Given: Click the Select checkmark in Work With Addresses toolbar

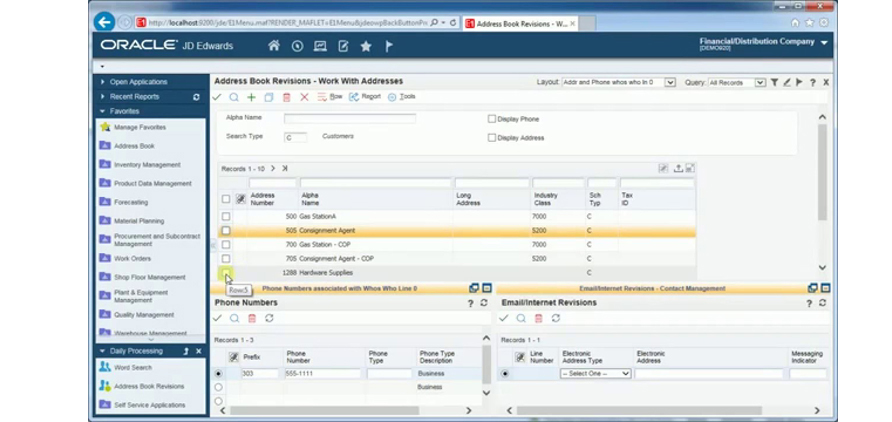Looking at the screenshot, I should coord(217,97).
